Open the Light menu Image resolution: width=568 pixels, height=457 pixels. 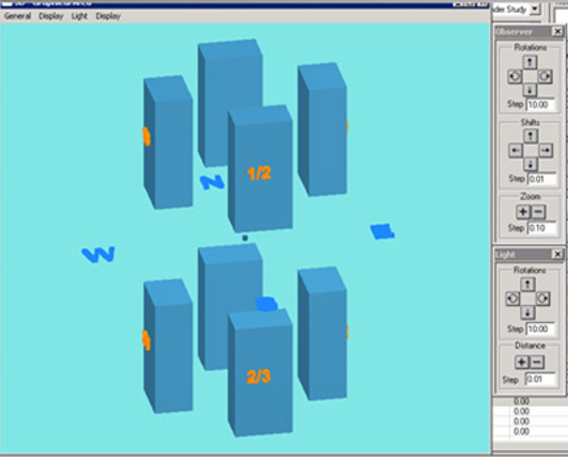tap(80, 16)
